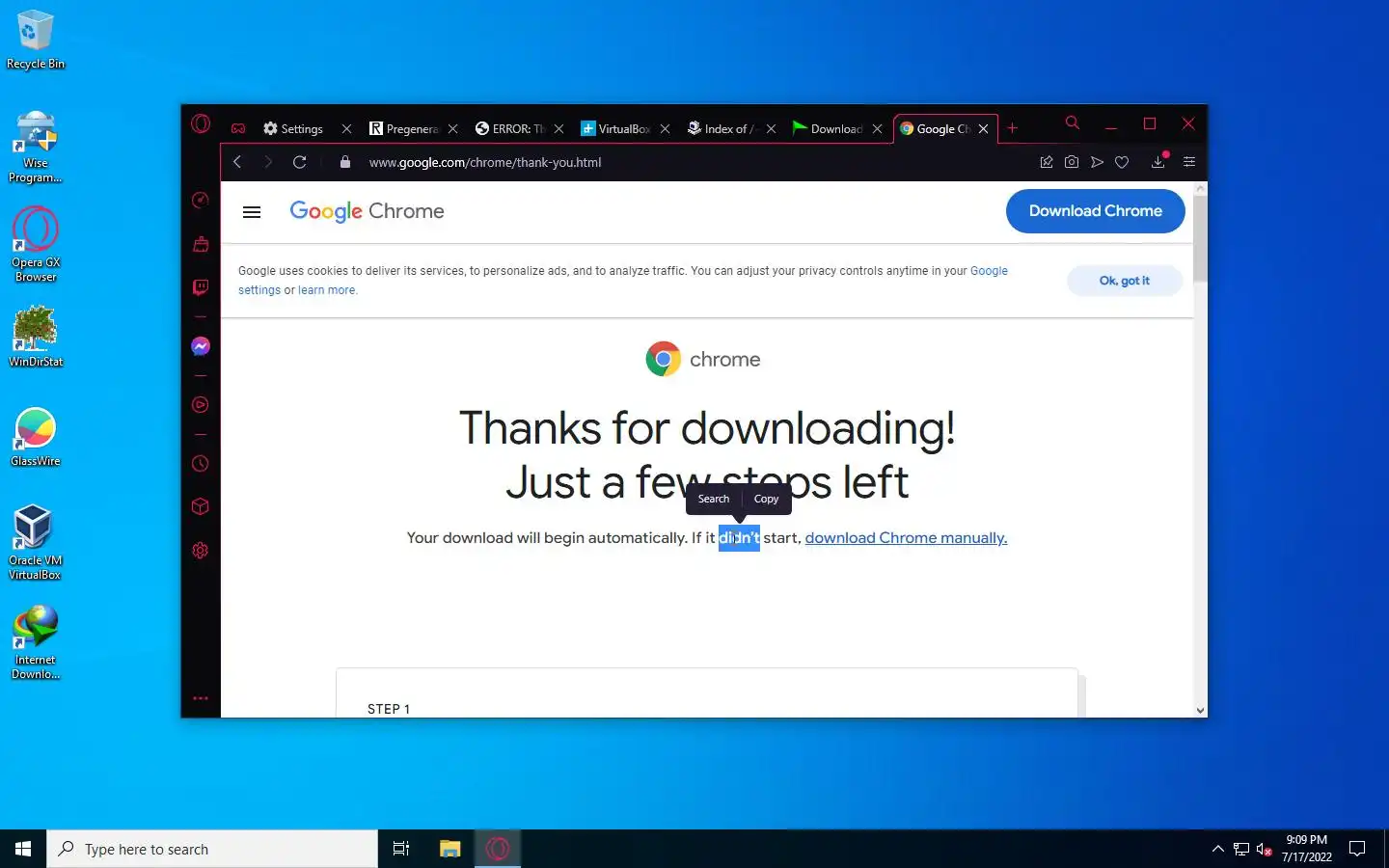Image resolution: width=1389 pixels, height=868 pixels.
Task: Open the notification center icon
Action: tap(1357, 849)
